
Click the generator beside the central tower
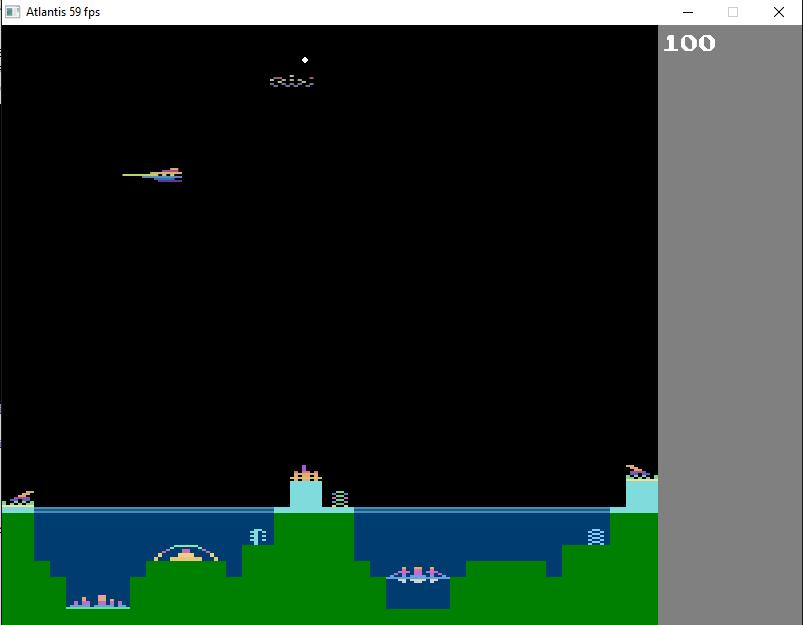pos(340,499)
